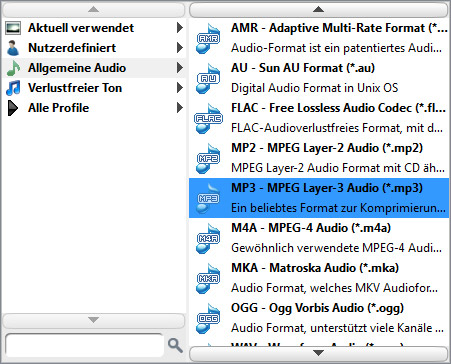Expand the Aktuell verwendet submenu arrow

pos(180,28)
